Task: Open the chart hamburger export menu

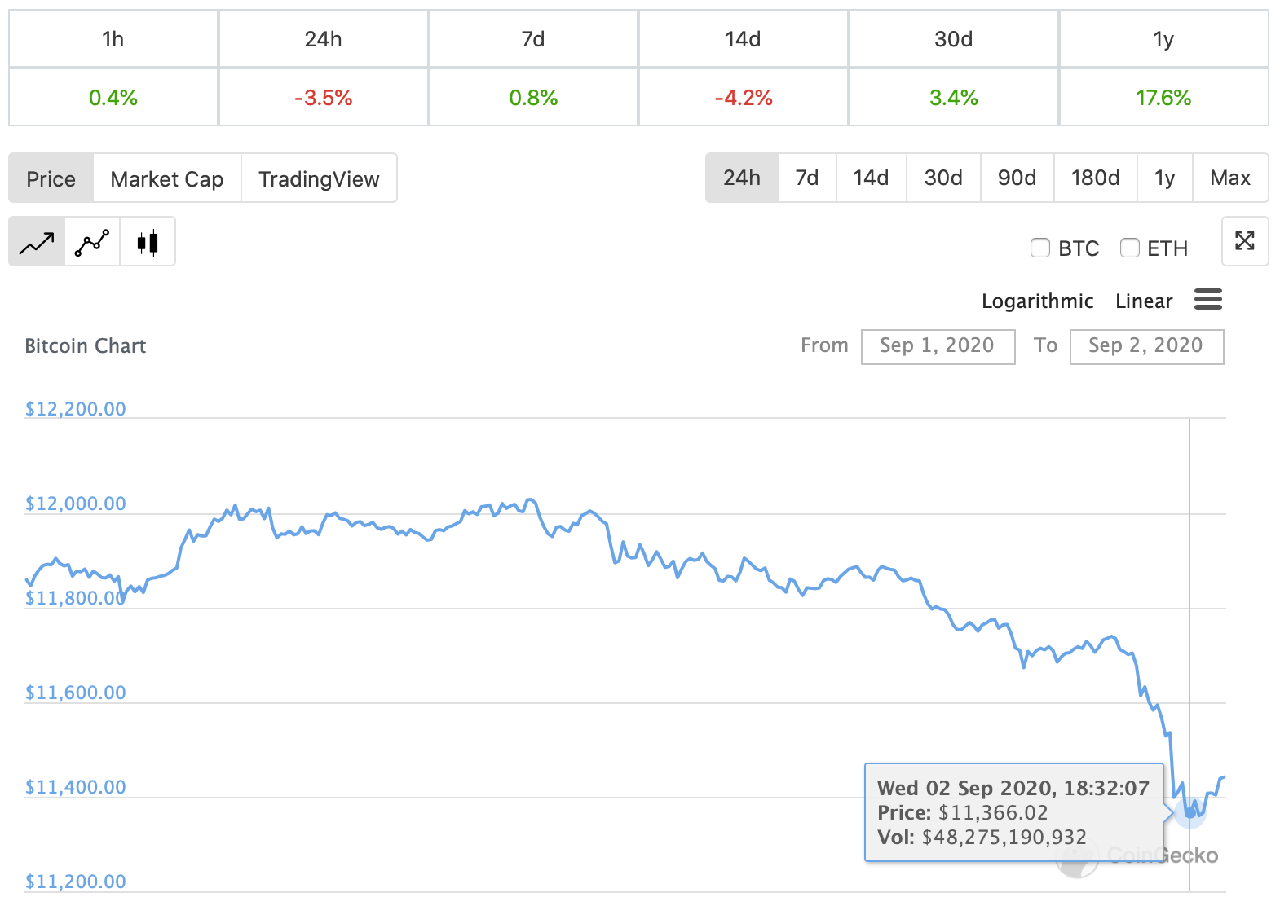Action: coord(1208,299)
